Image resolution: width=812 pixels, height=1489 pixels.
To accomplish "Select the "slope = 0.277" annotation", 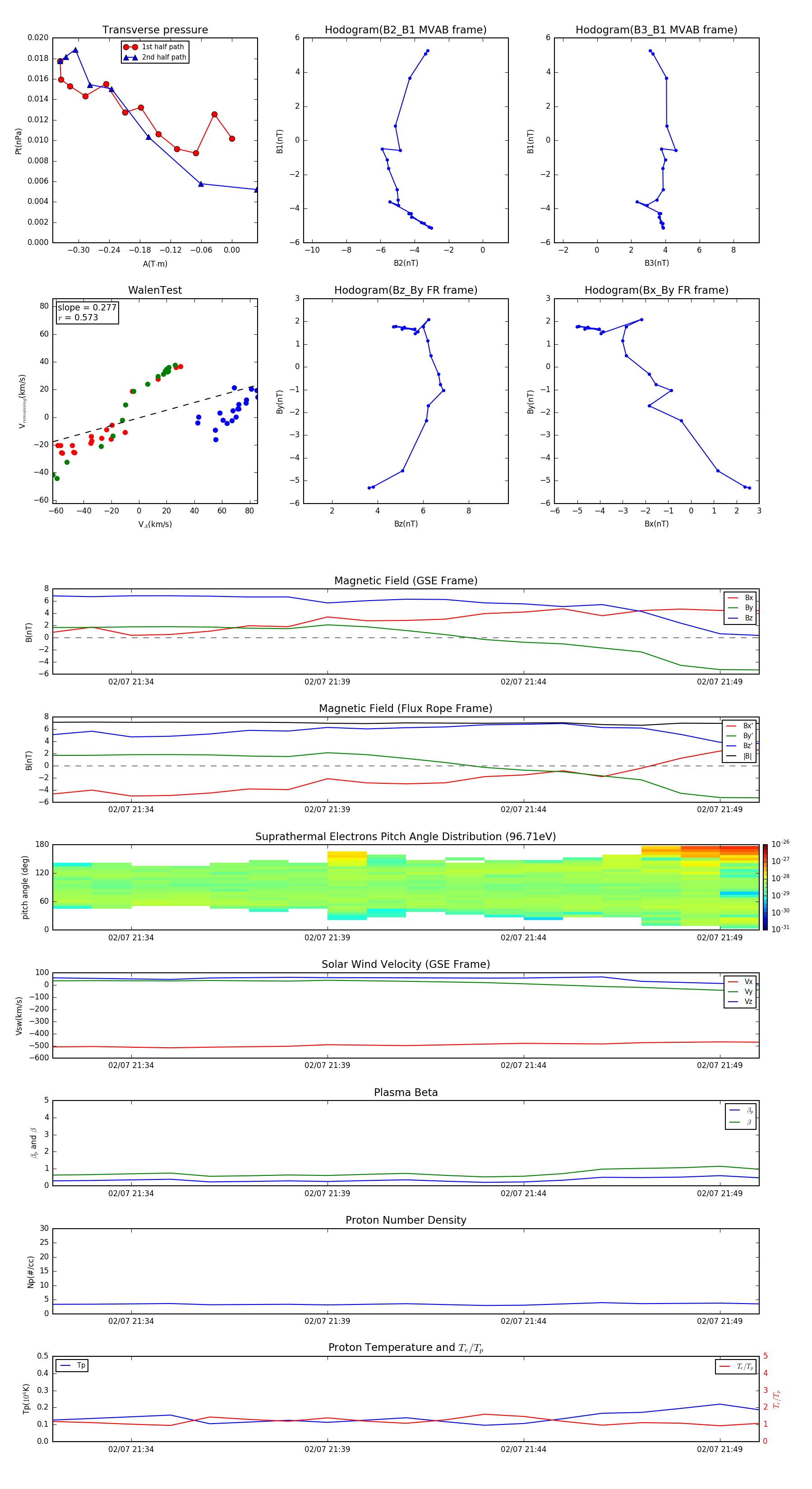I will coord(87,308).
